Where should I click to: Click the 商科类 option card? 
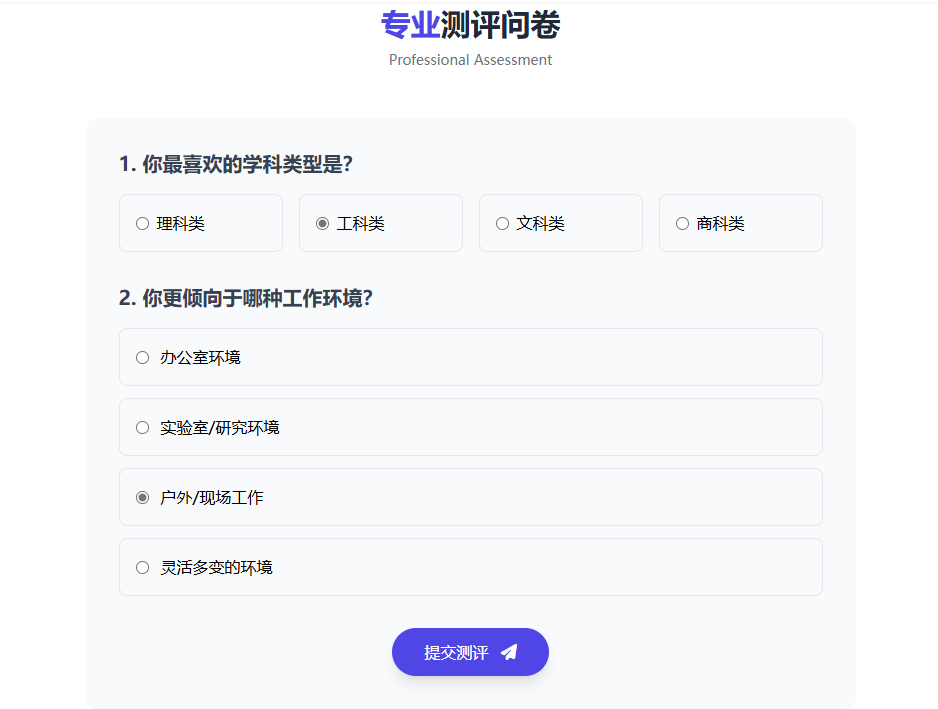coord(740,223)
